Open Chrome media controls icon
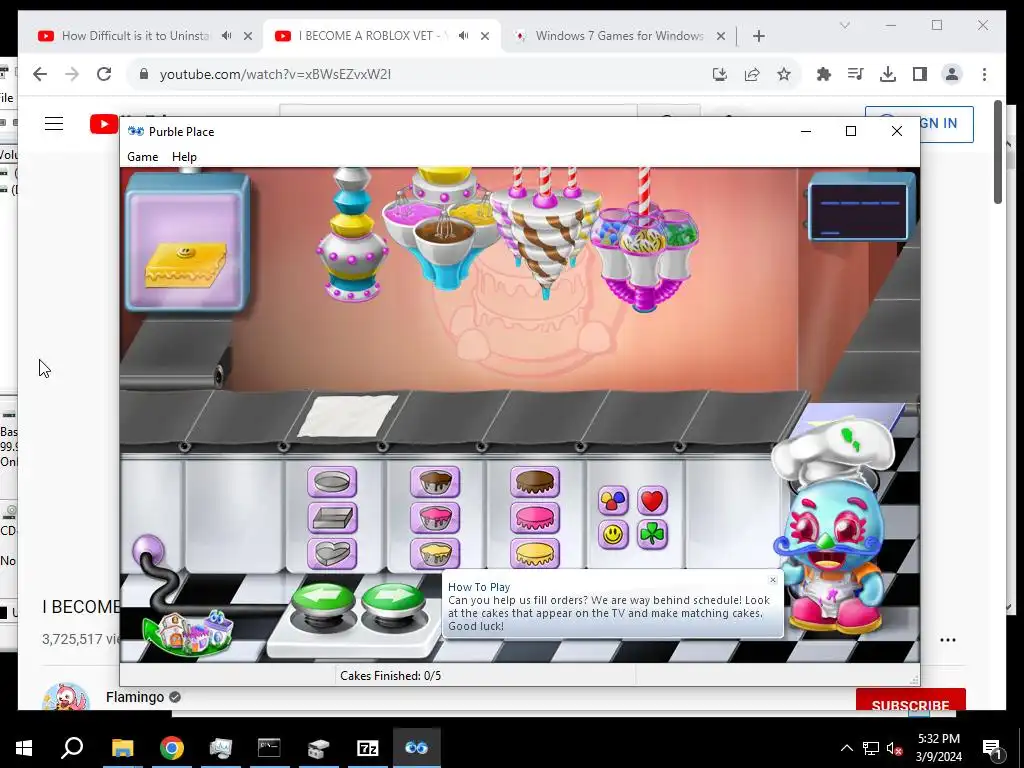Image resolution: width=1024 pixels, height=768 pixels. pos(856,74)
